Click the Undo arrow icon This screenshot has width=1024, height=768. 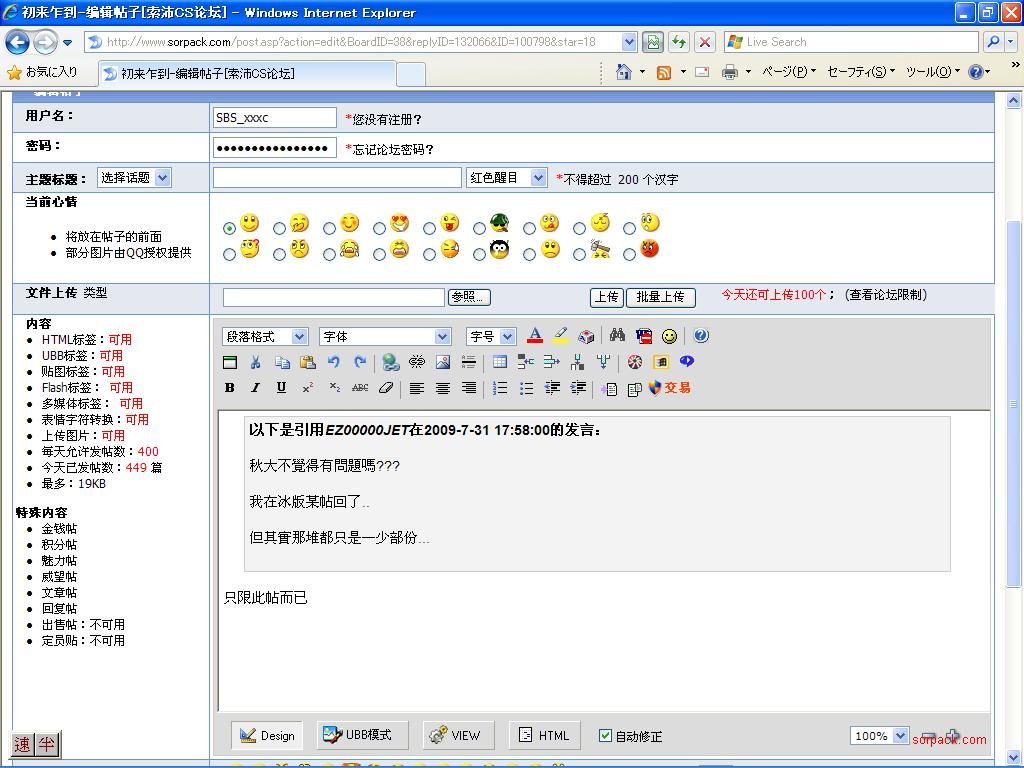pos(334,362)
